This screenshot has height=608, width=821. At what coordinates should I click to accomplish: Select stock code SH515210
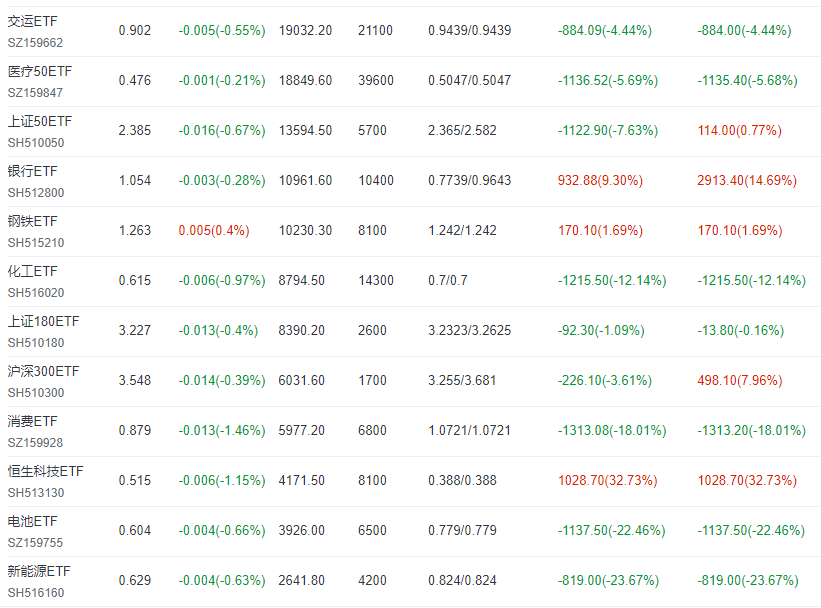(36, 242)
